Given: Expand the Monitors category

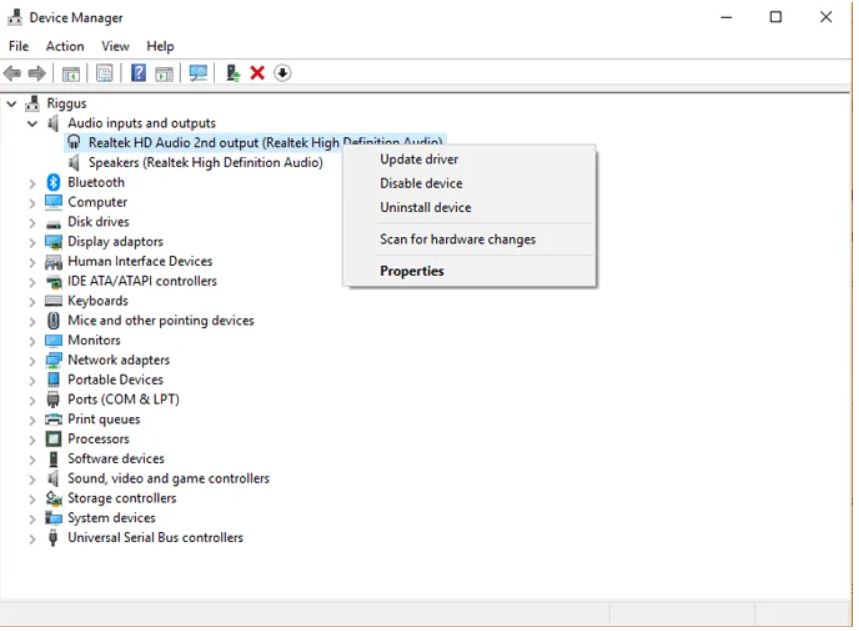Looking at the screenshot, I should click(x=32, y=341).
